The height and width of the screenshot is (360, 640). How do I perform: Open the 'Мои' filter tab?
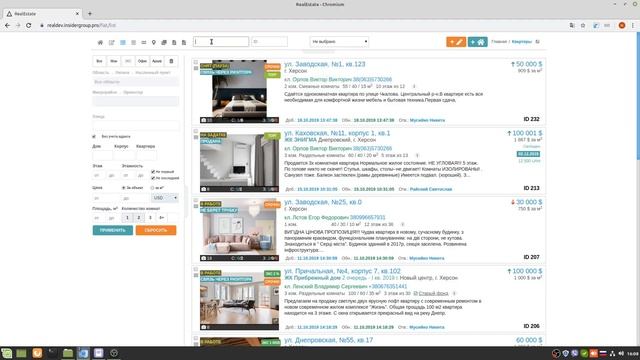pos(113,61)
